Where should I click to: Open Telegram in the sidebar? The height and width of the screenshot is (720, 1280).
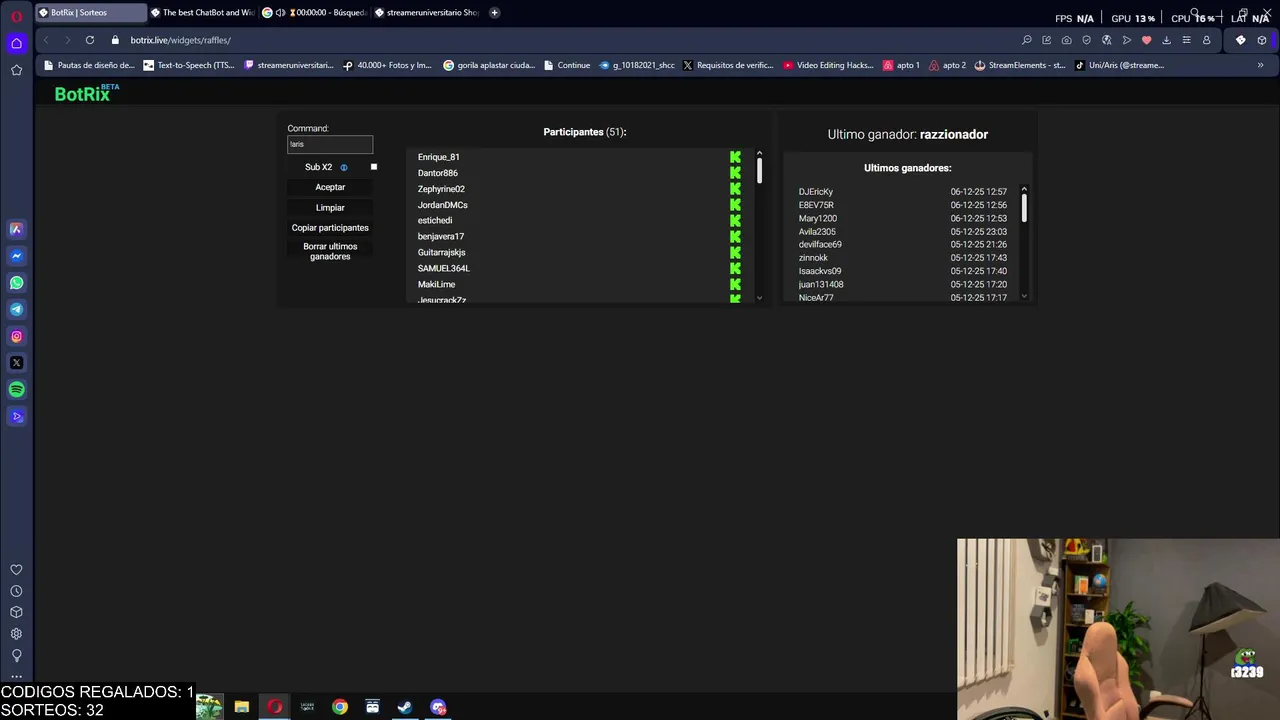[x=16, y=310]
